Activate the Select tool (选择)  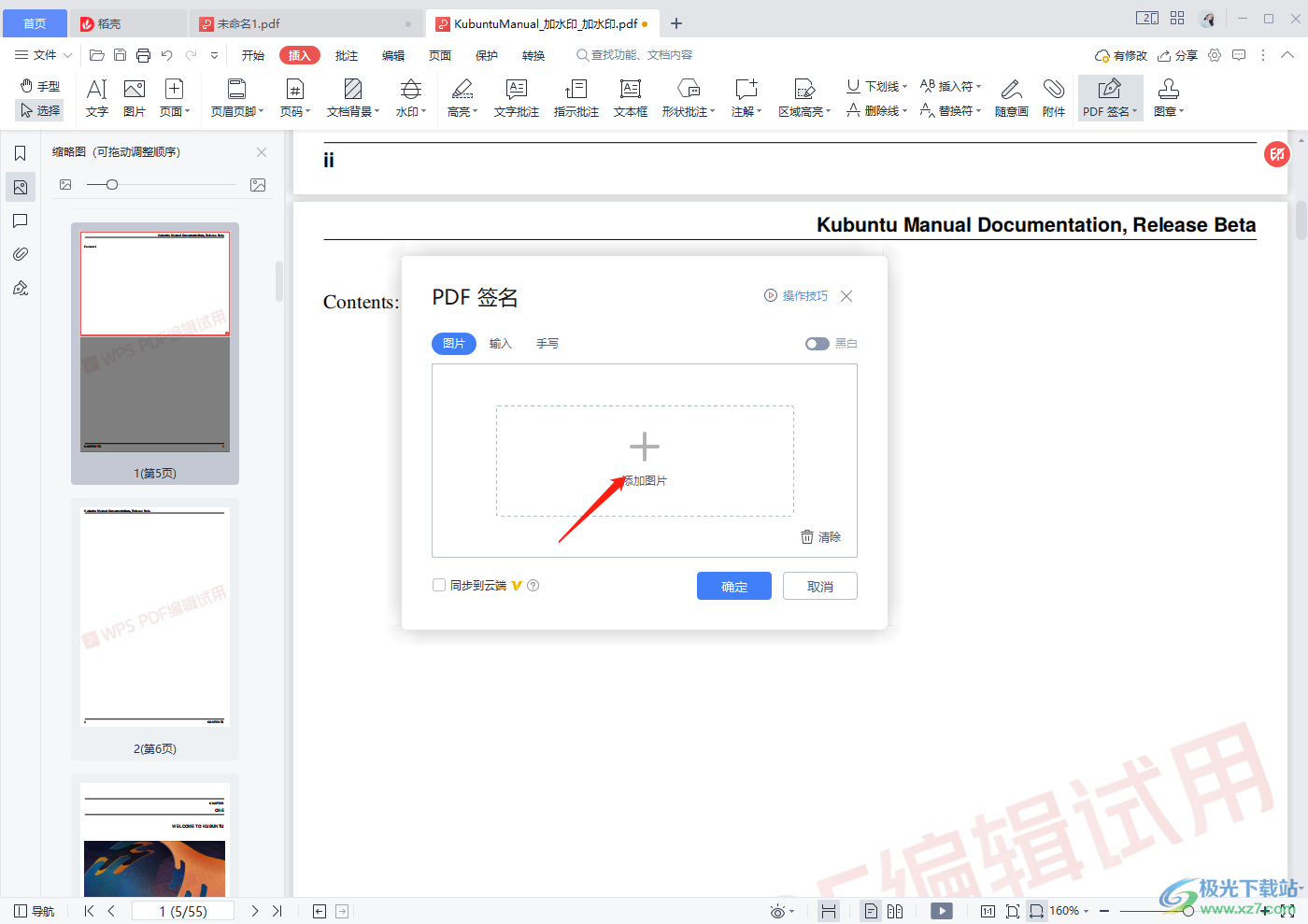(x=40, y=110)
